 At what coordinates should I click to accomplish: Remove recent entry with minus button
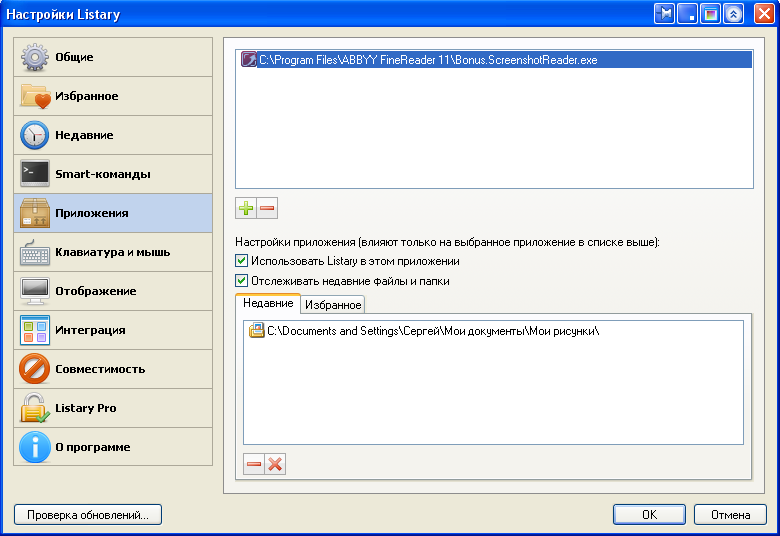tap(254, 464)
